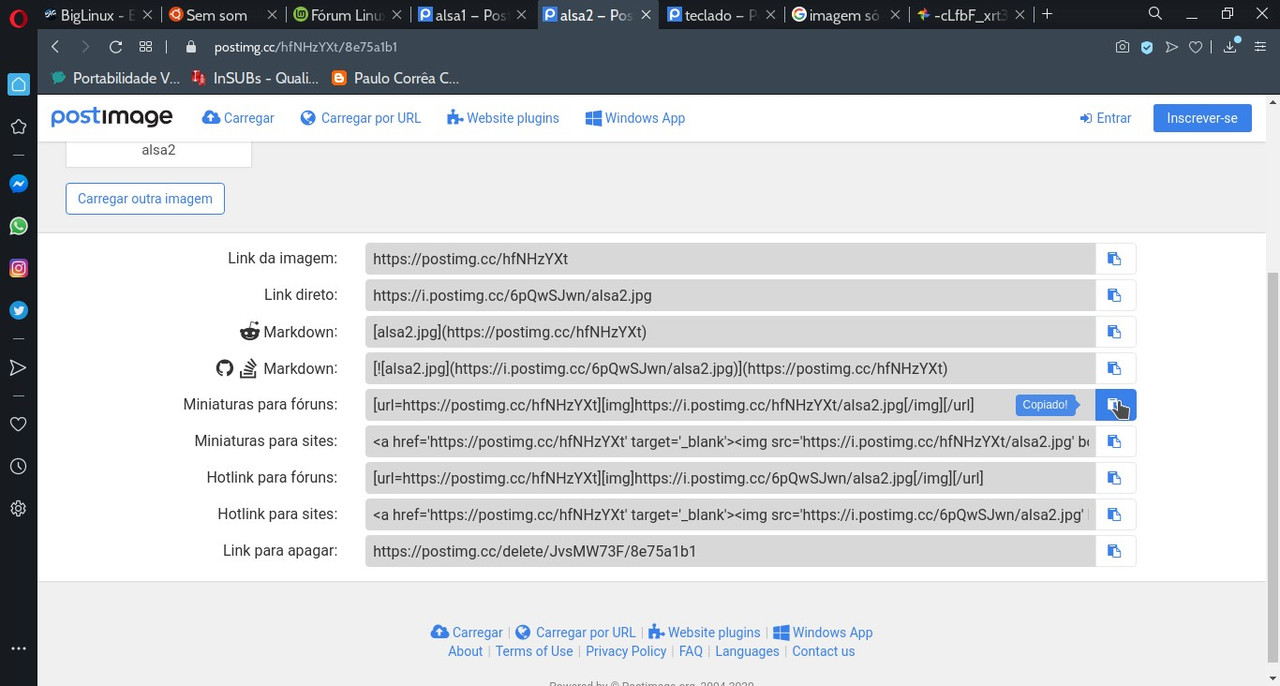Image resolution: width=1280 pixels, height=686 pixels.
Task: Copy the Reddit Markdown field
Action: [x=1115, y=332]
